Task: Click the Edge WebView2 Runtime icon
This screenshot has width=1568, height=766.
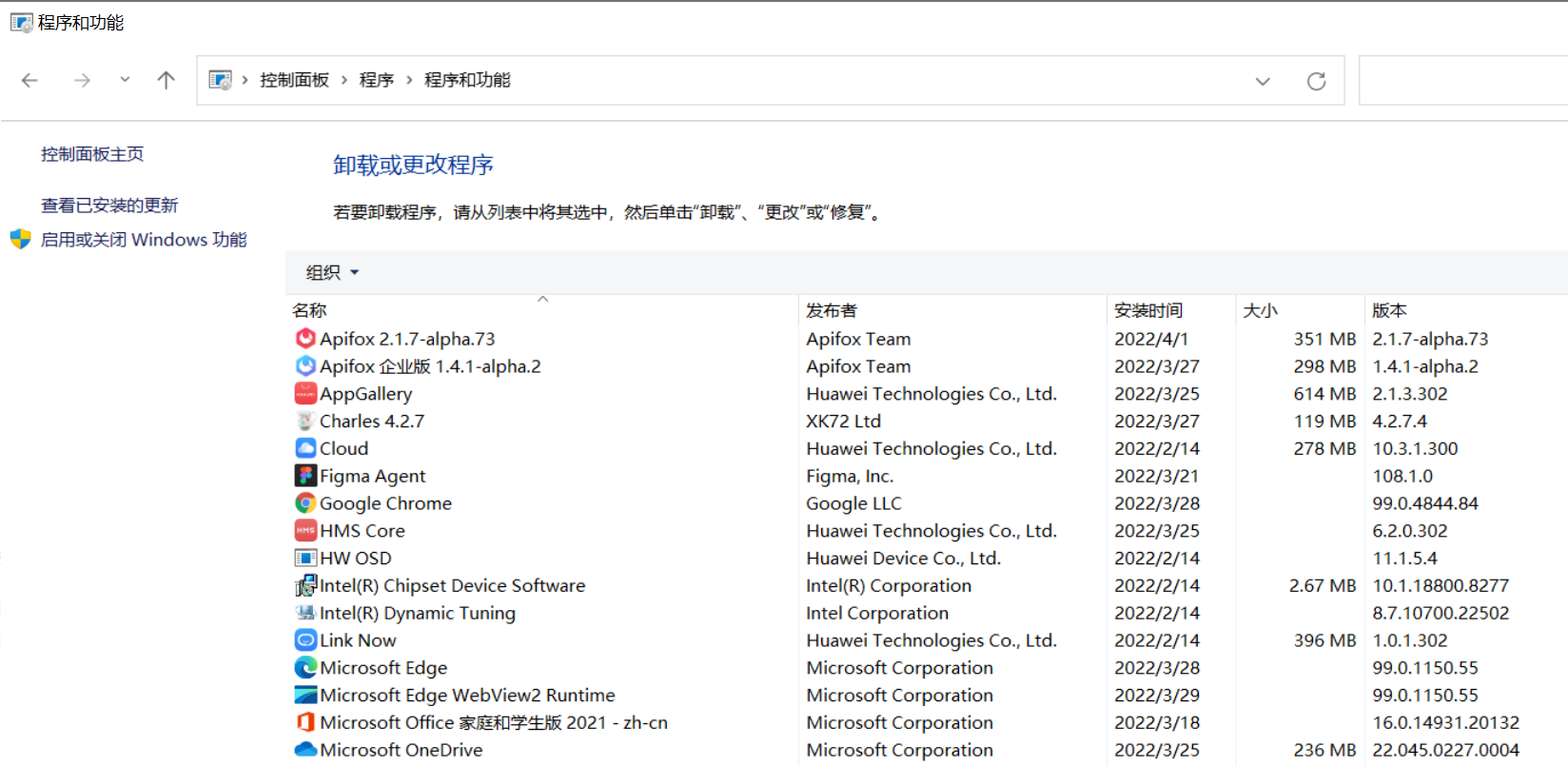Action: (x=305, y=695)
